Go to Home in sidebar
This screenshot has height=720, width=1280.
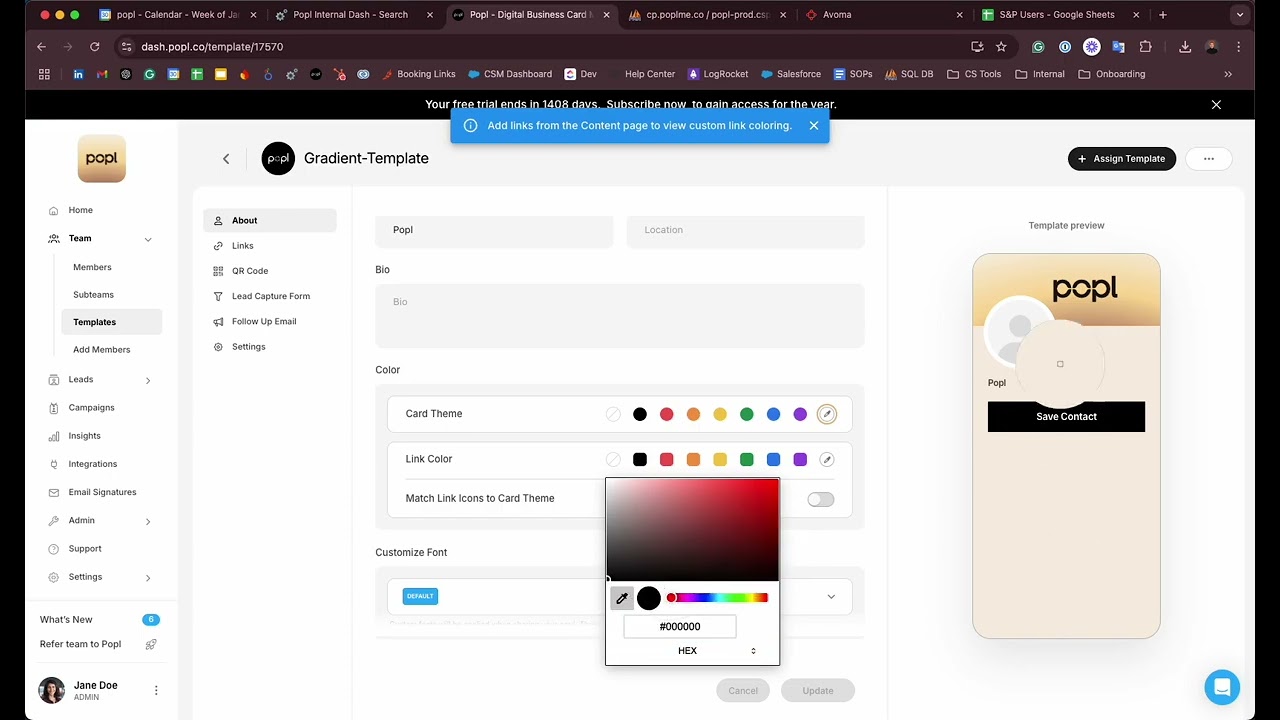(80, 210)
